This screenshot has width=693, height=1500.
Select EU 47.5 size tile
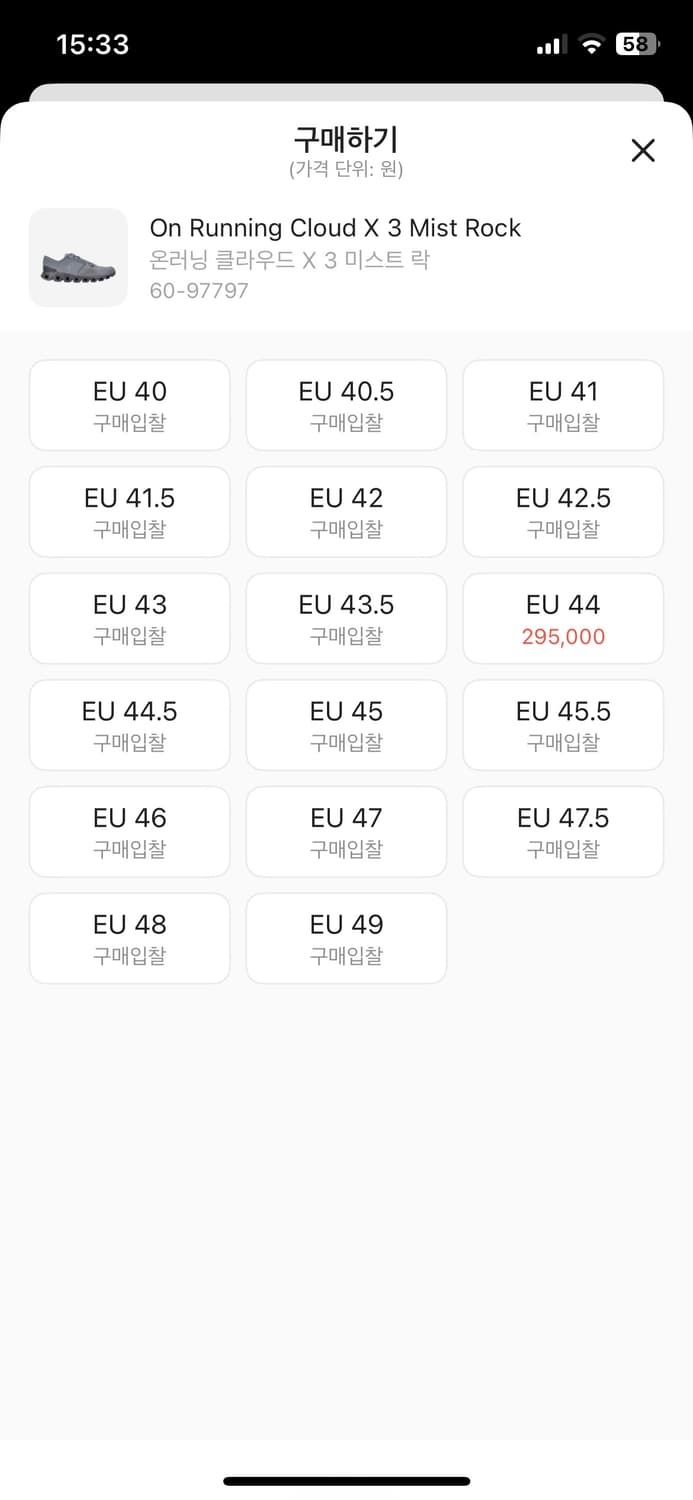(x=563, y=832)
